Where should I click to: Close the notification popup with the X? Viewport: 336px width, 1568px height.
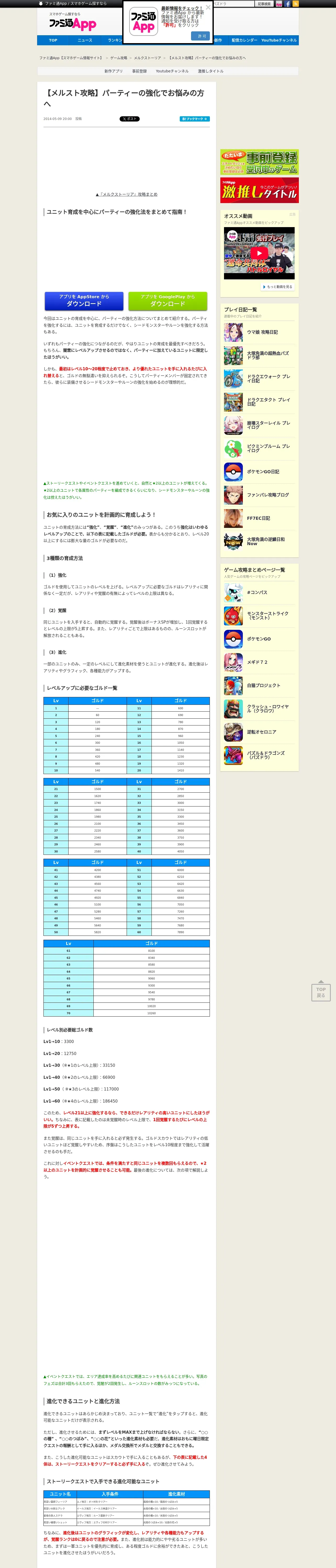pyautogui.click(x=208, y=7)
